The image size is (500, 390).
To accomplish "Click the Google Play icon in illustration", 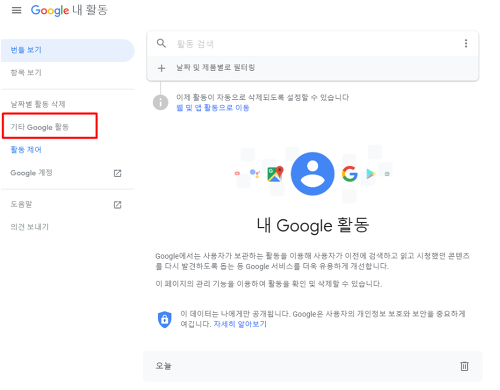I will click(x=371, y=174).
